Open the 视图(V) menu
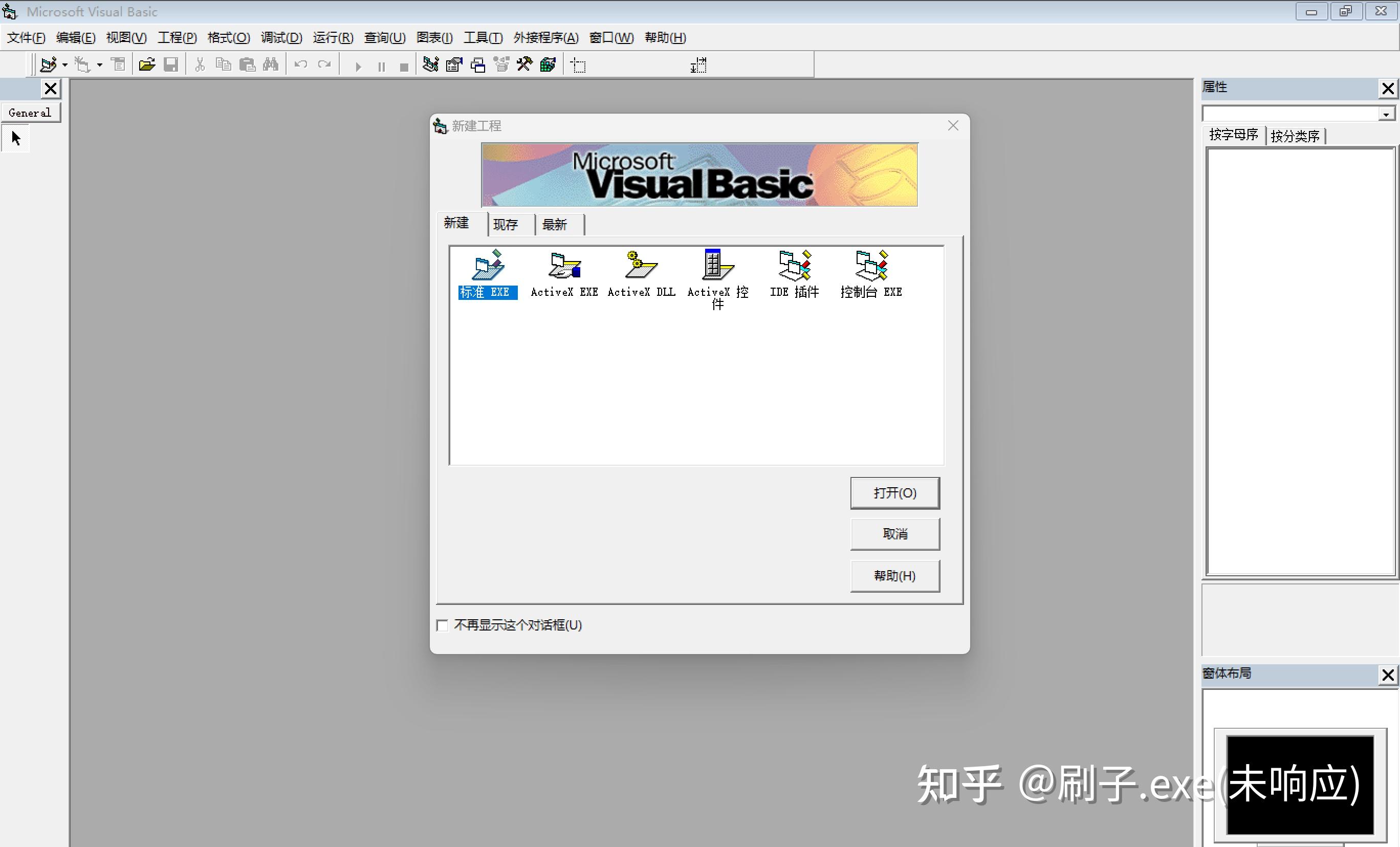The height and width of the screenshot is (847, 1400). point(126,37)
